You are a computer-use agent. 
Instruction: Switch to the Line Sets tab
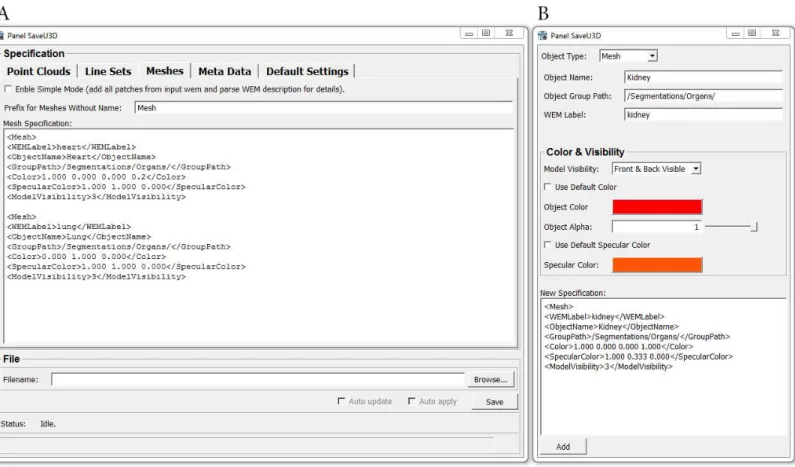click(x=108, y=71)
